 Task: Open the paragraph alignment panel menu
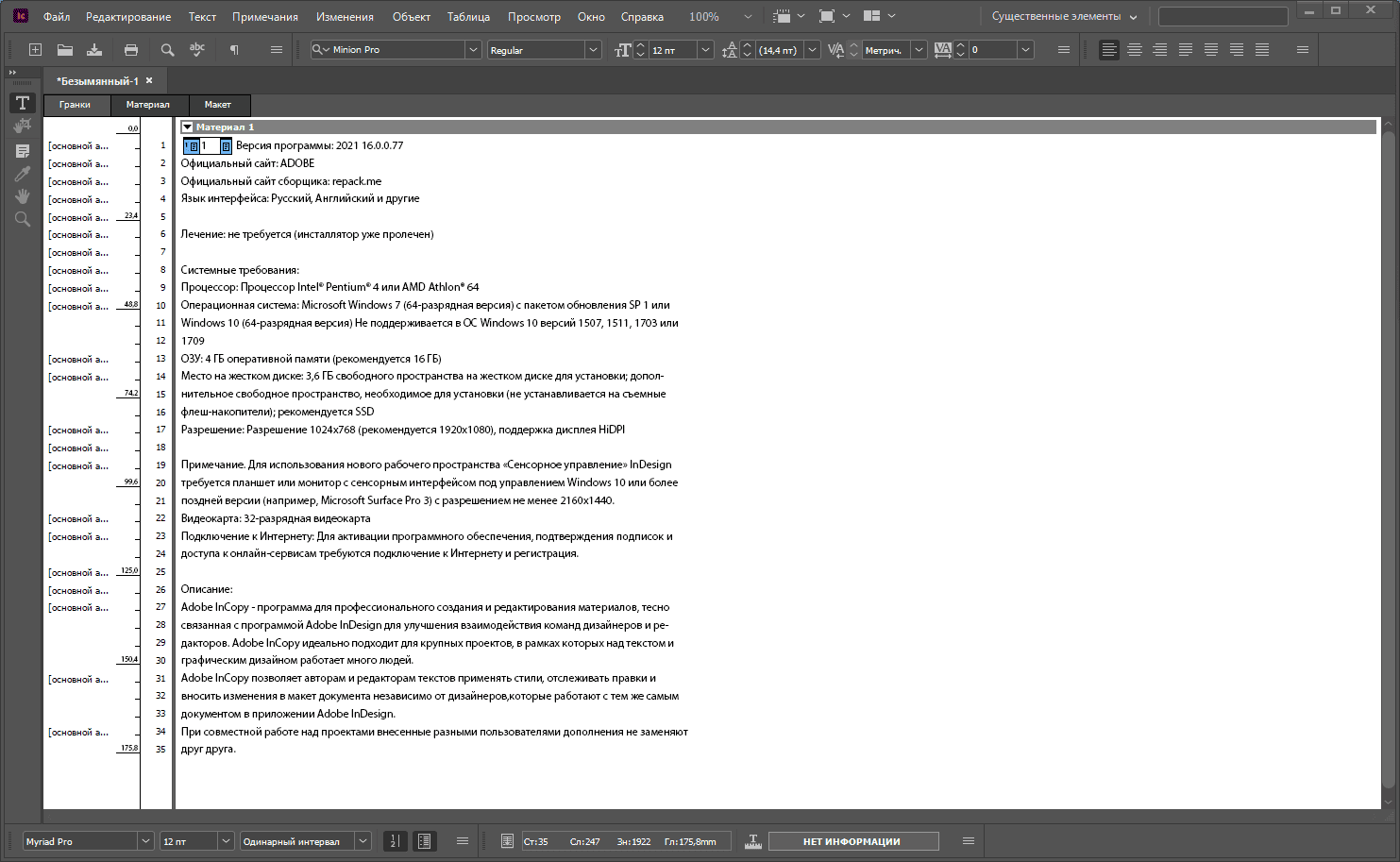tap(1303, 50)
